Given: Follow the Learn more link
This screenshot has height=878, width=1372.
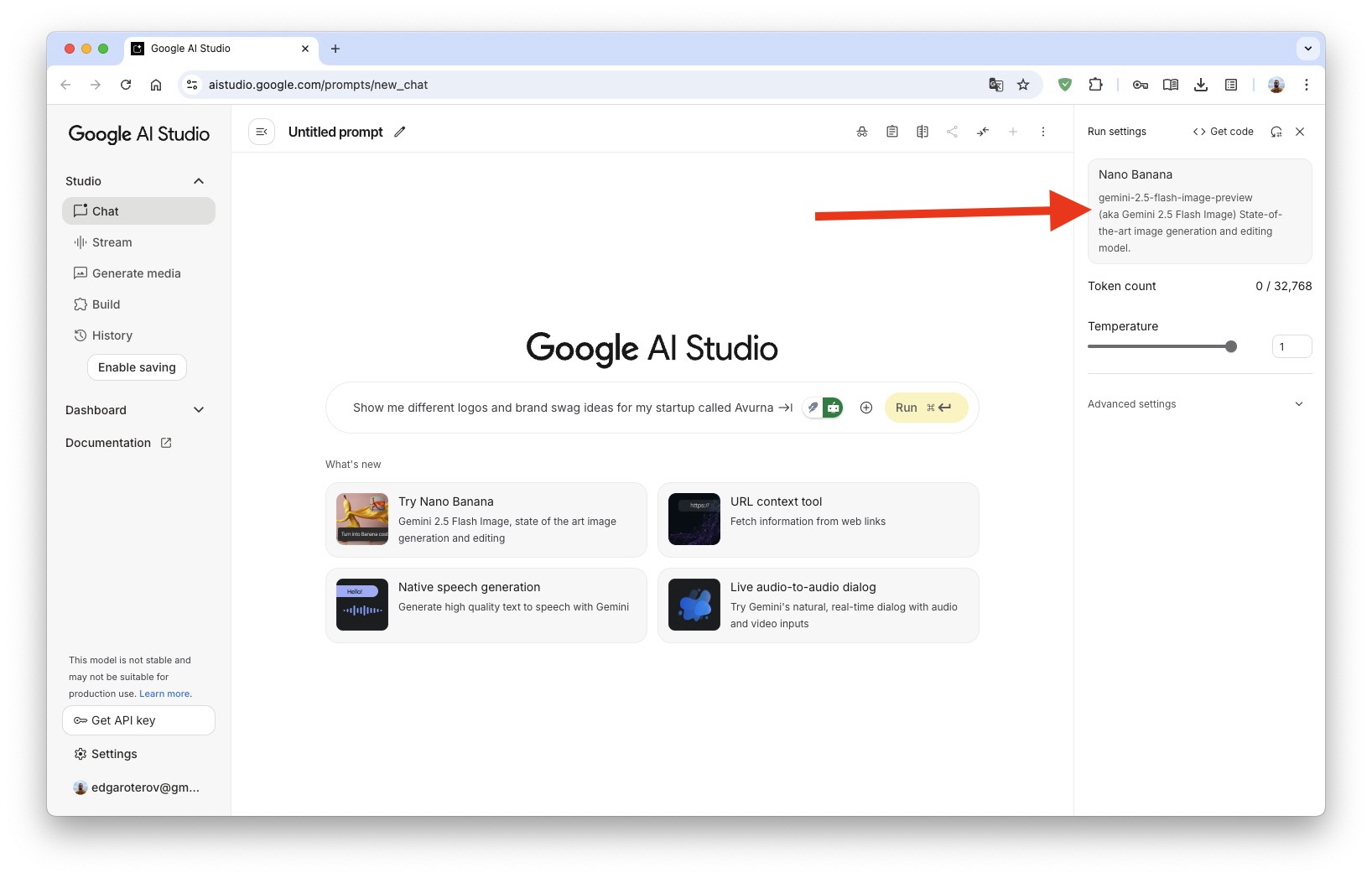Looking at the screenshot, I should tap(164, 694).
